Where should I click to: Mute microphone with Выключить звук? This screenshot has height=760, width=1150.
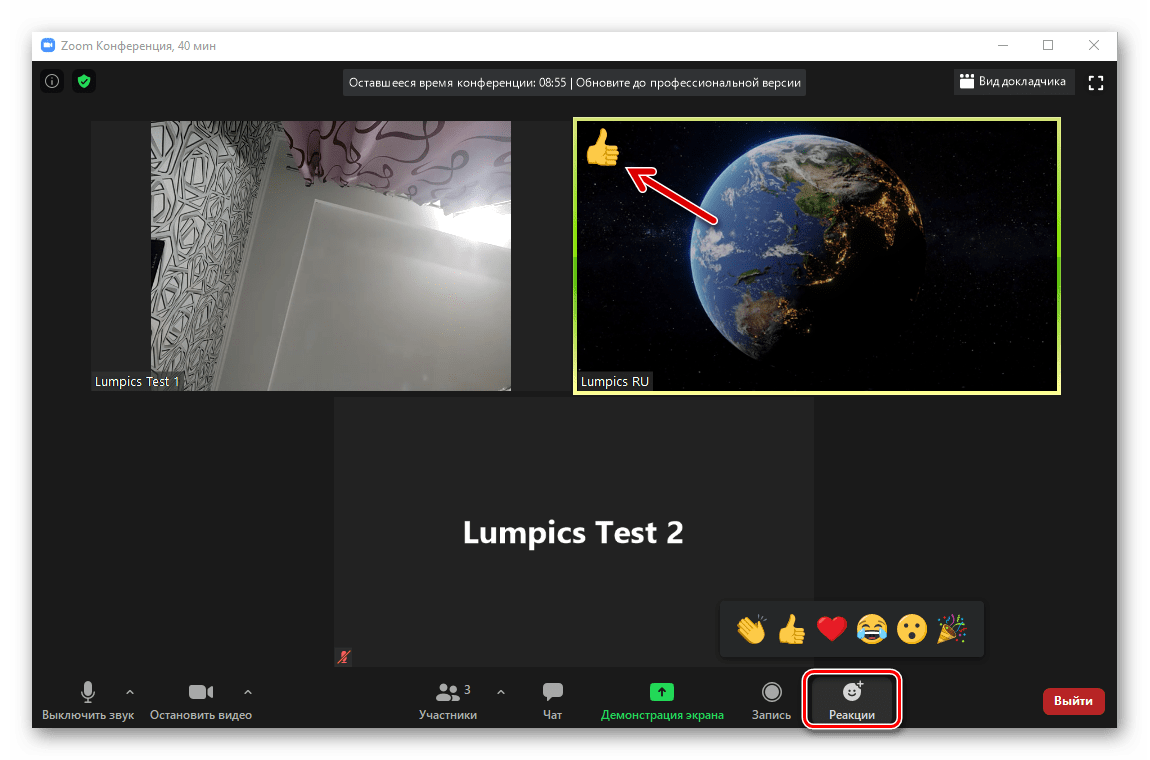coord(88,701)
